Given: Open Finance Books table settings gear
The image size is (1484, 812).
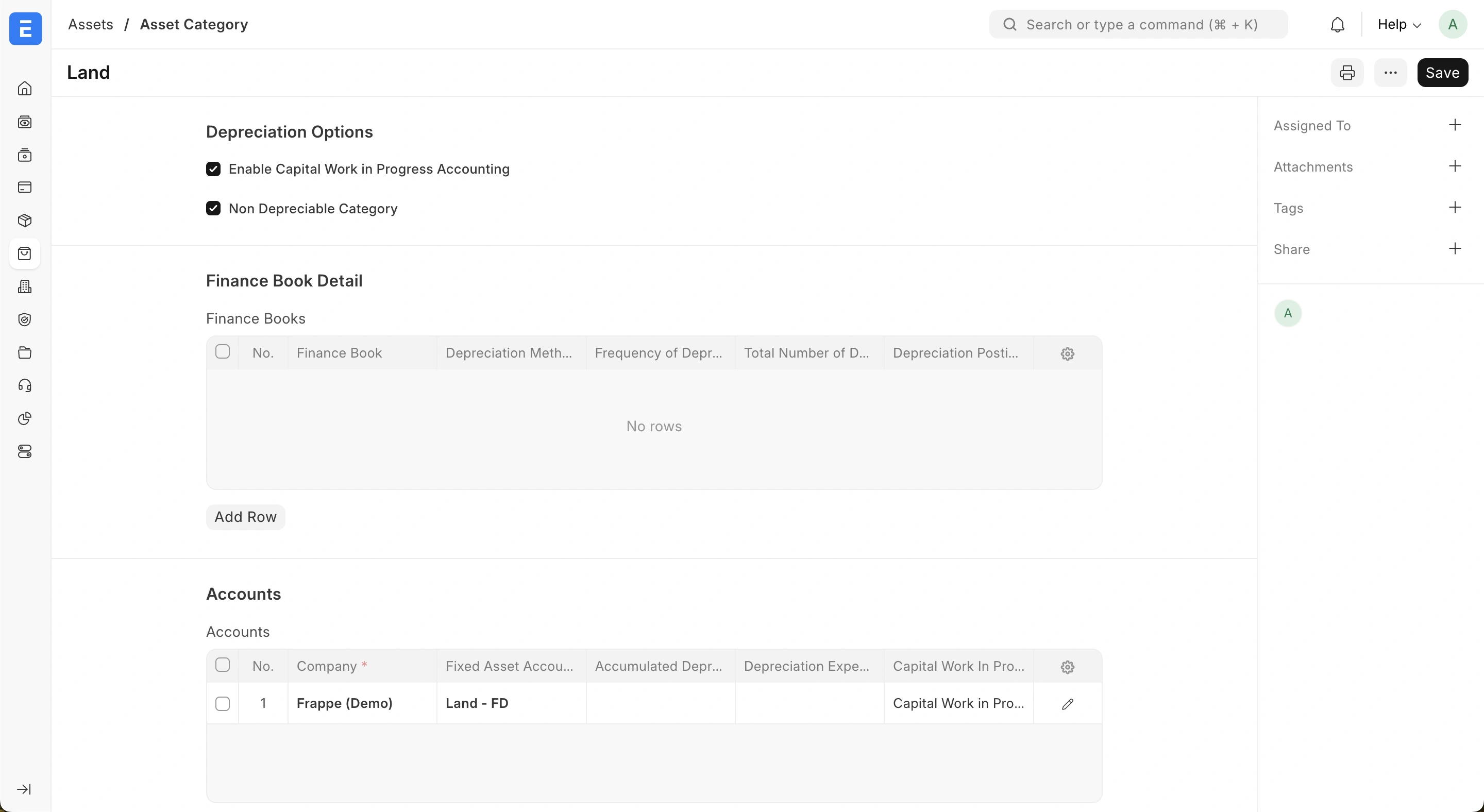Looking at the screenshot, I should coord(1067,353).
